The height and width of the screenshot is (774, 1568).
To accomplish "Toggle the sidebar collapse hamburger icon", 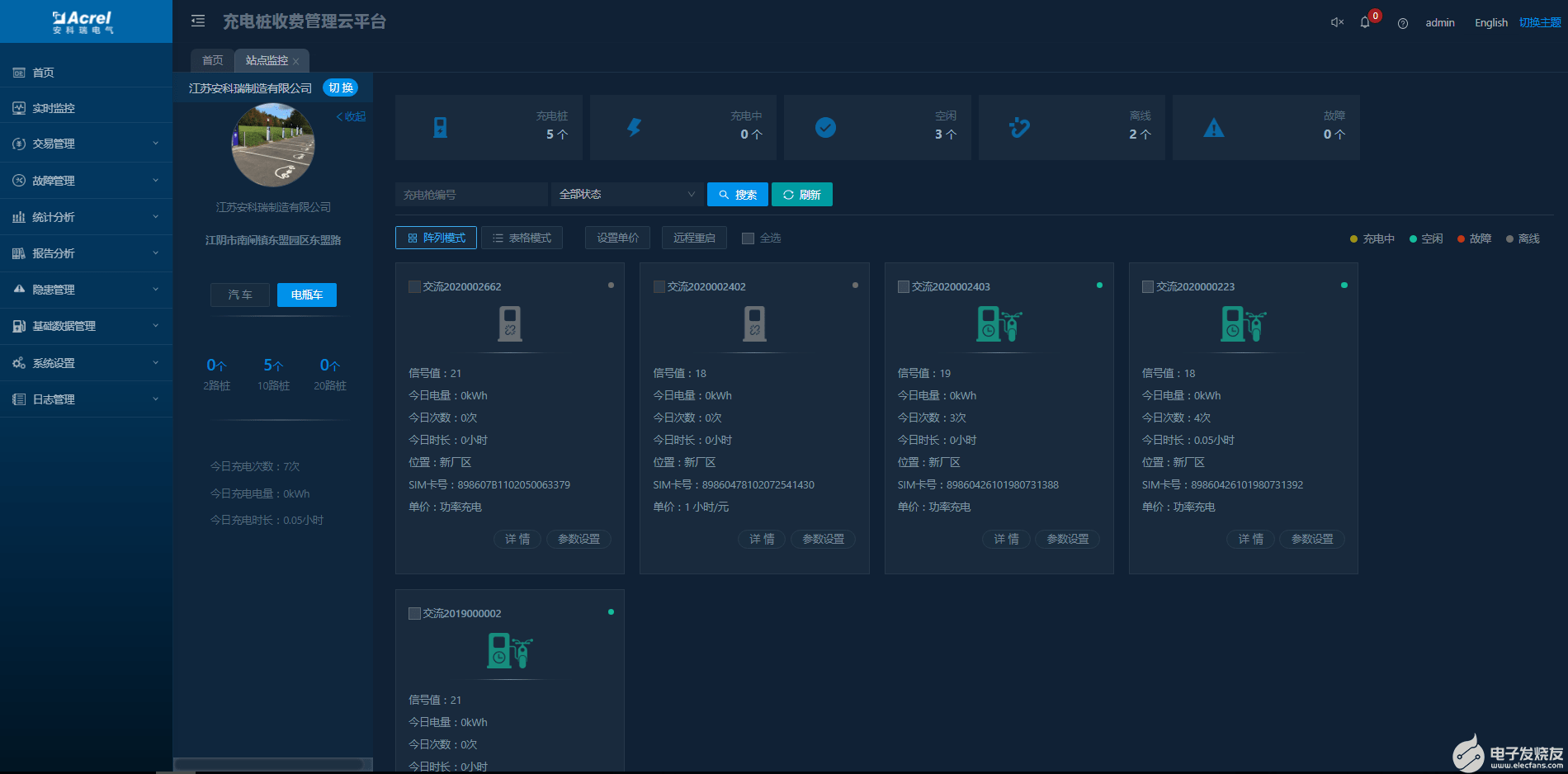I will [x=198, y=21].
